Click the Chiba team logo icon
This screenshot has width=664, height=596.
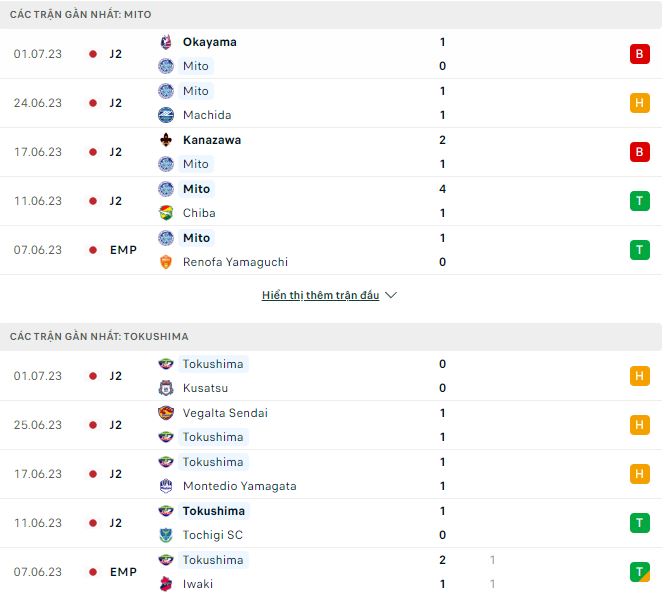[x=166, y=213]
